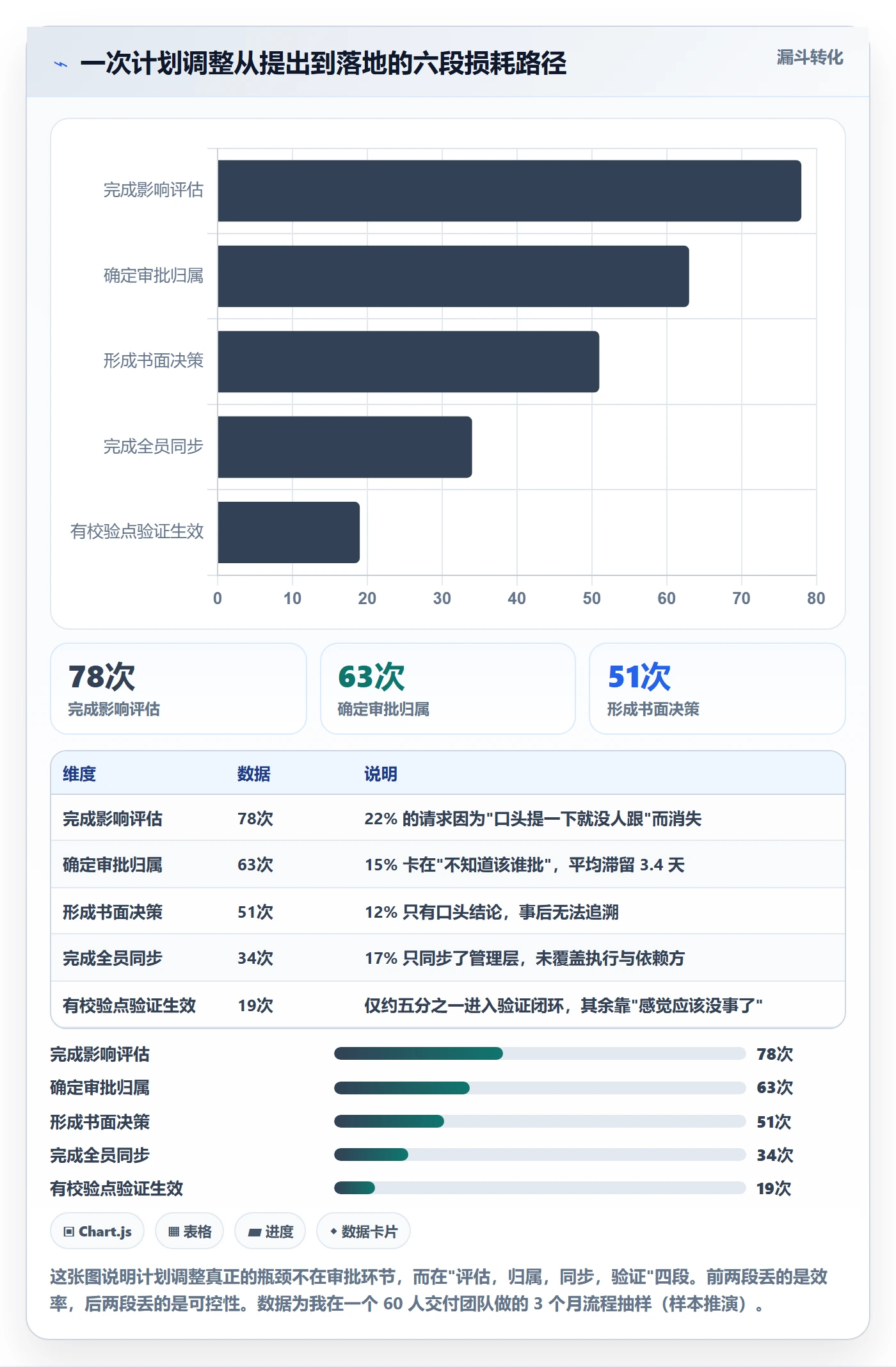Viewport: 896px width, 1367px height.
Task: Select the 进度 chip
Action: (270, 1231)
